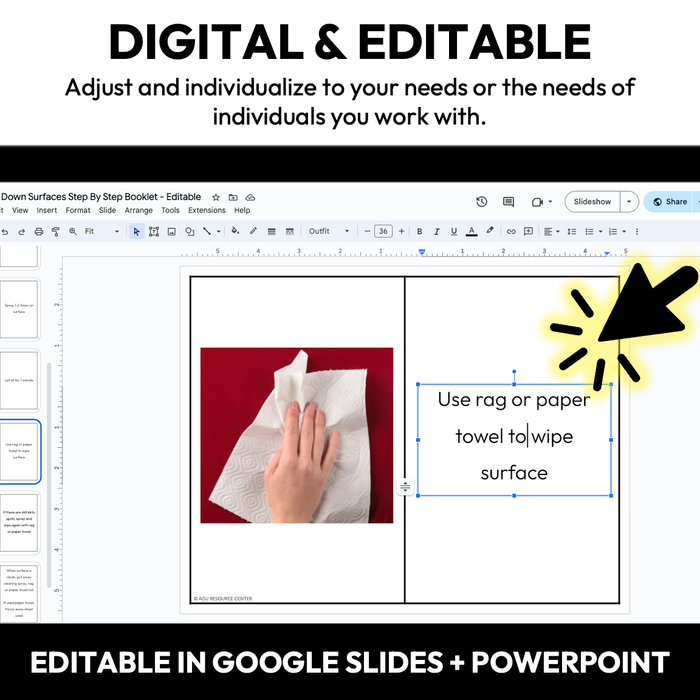Click the Share button
700x700 pixels.
670,202
